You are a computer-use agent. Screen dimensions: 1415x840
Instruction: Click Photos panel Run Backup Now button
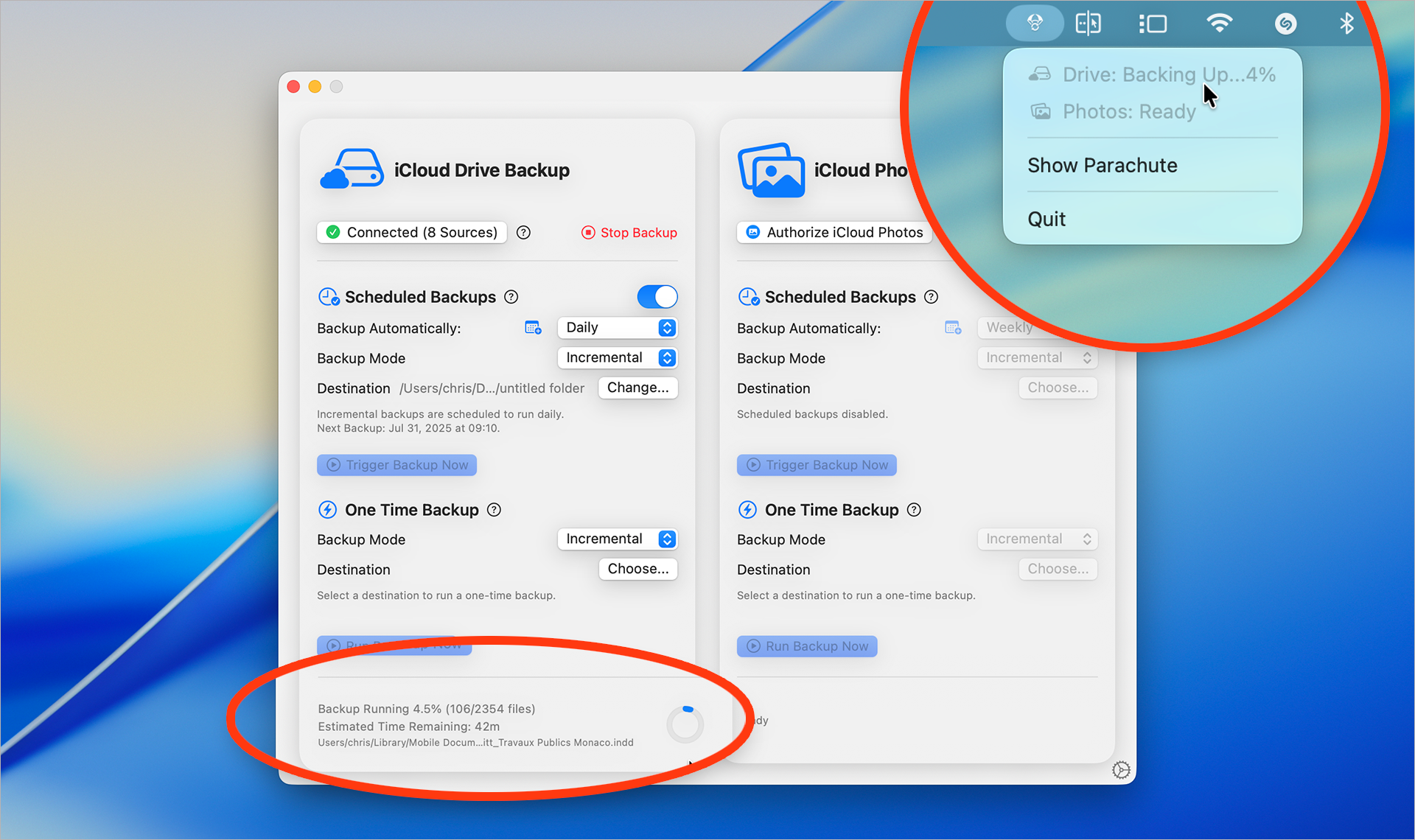pyautogui.click(x=808, y=646)
